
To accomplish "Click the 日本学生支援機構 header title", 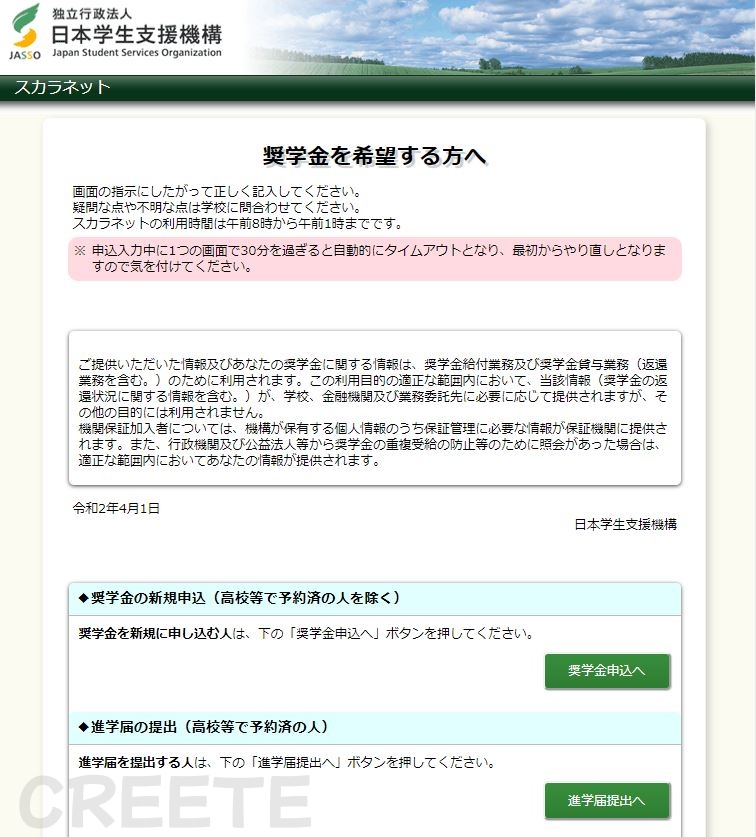I will pos(137,35).
